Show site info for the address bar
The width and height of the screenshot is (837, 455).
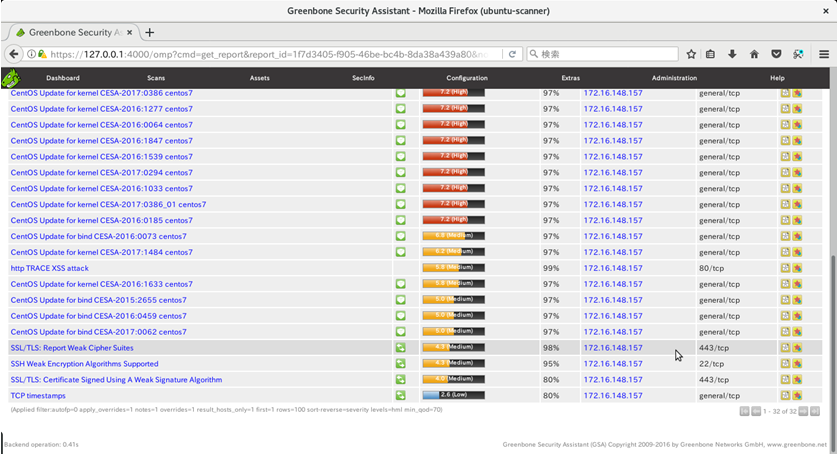click(x=31, y=54)
